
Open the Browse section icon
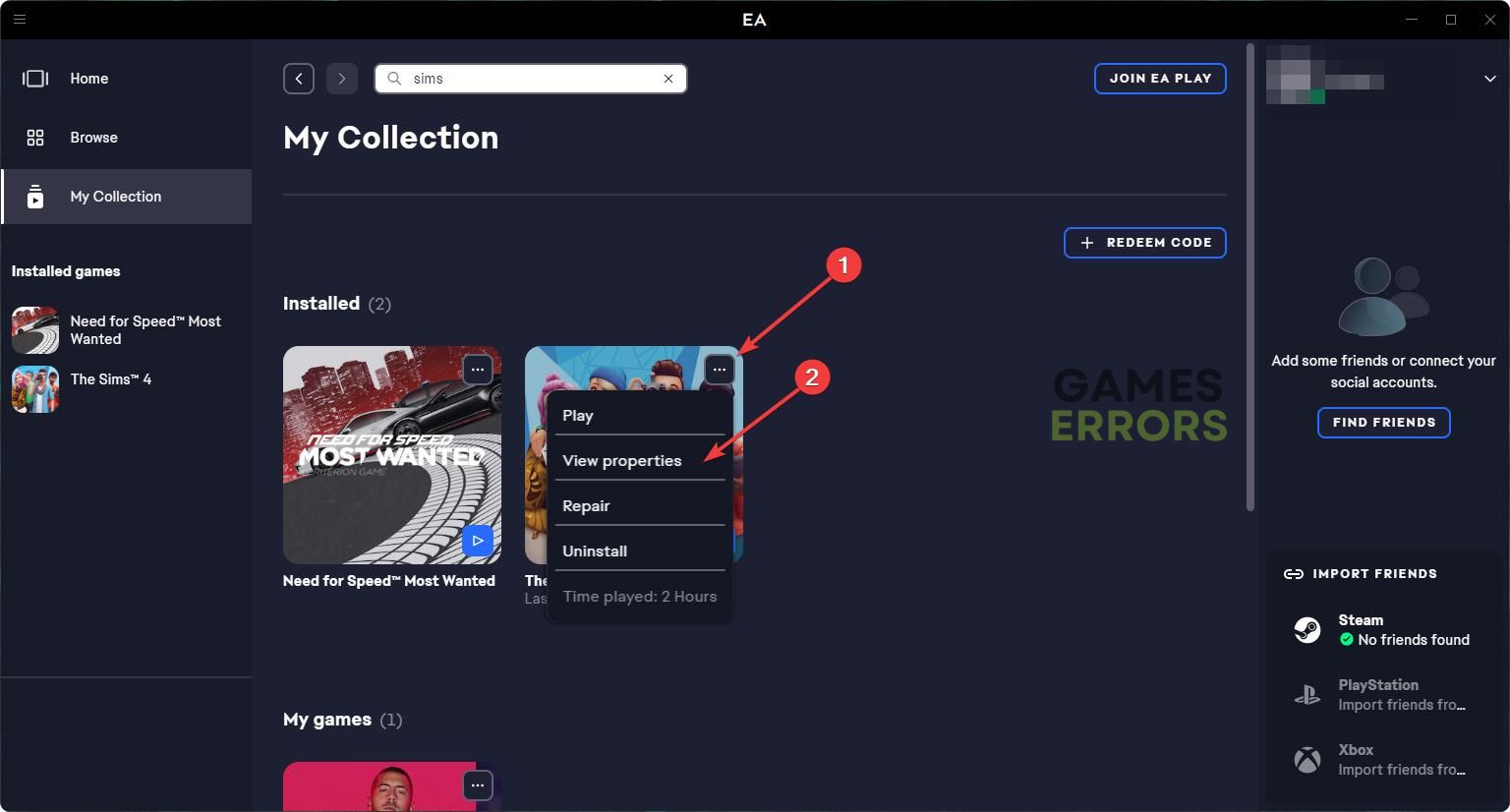(35, 138)
